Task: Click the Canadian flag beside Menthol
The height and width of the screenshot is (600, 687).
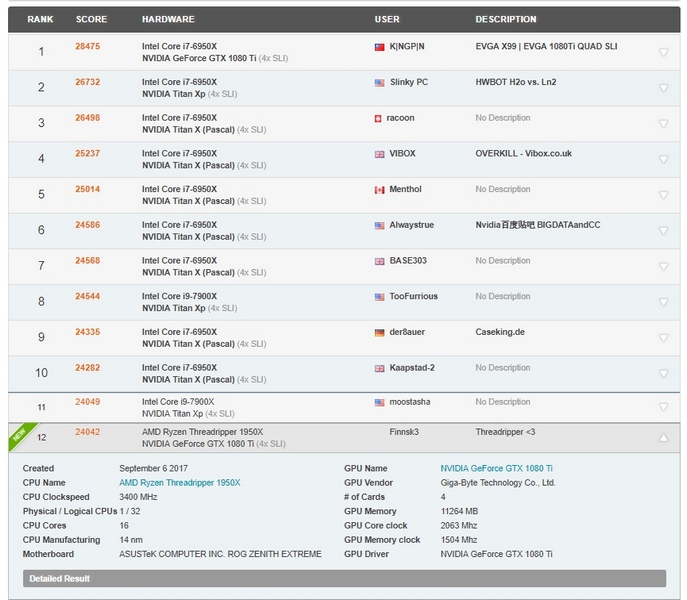Action: [x=379, y=190]
